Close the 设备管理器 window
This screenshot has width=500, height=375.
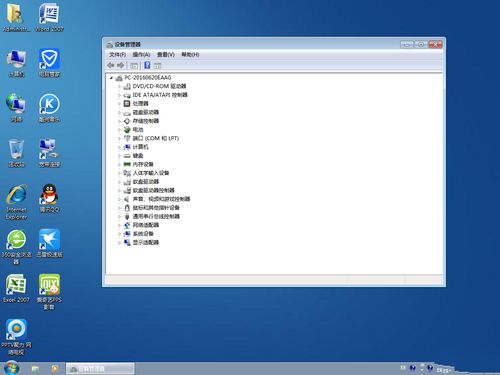(435, 44)
